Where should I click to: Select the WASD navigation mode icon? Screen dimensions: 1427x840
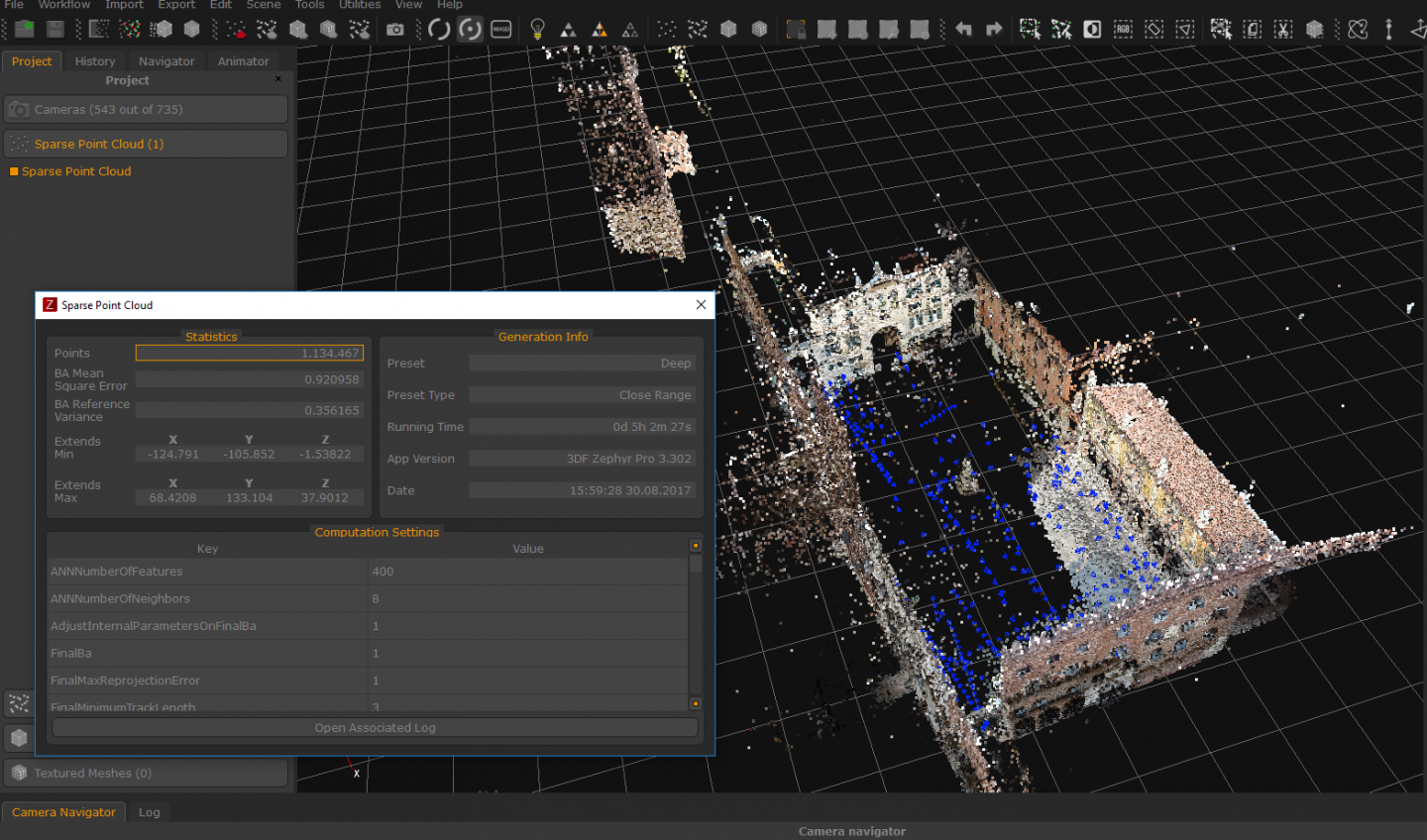[x=501, y=30]
